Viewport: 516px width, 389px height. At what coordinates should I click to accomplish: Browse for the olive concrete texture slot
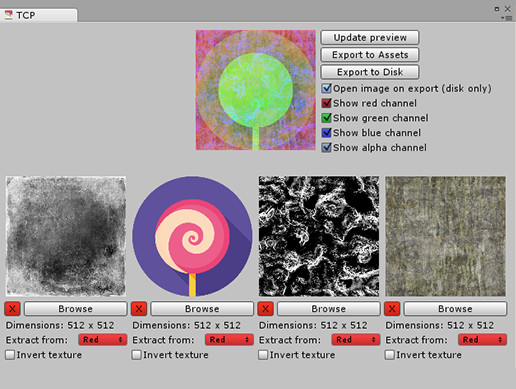point(455,309)
